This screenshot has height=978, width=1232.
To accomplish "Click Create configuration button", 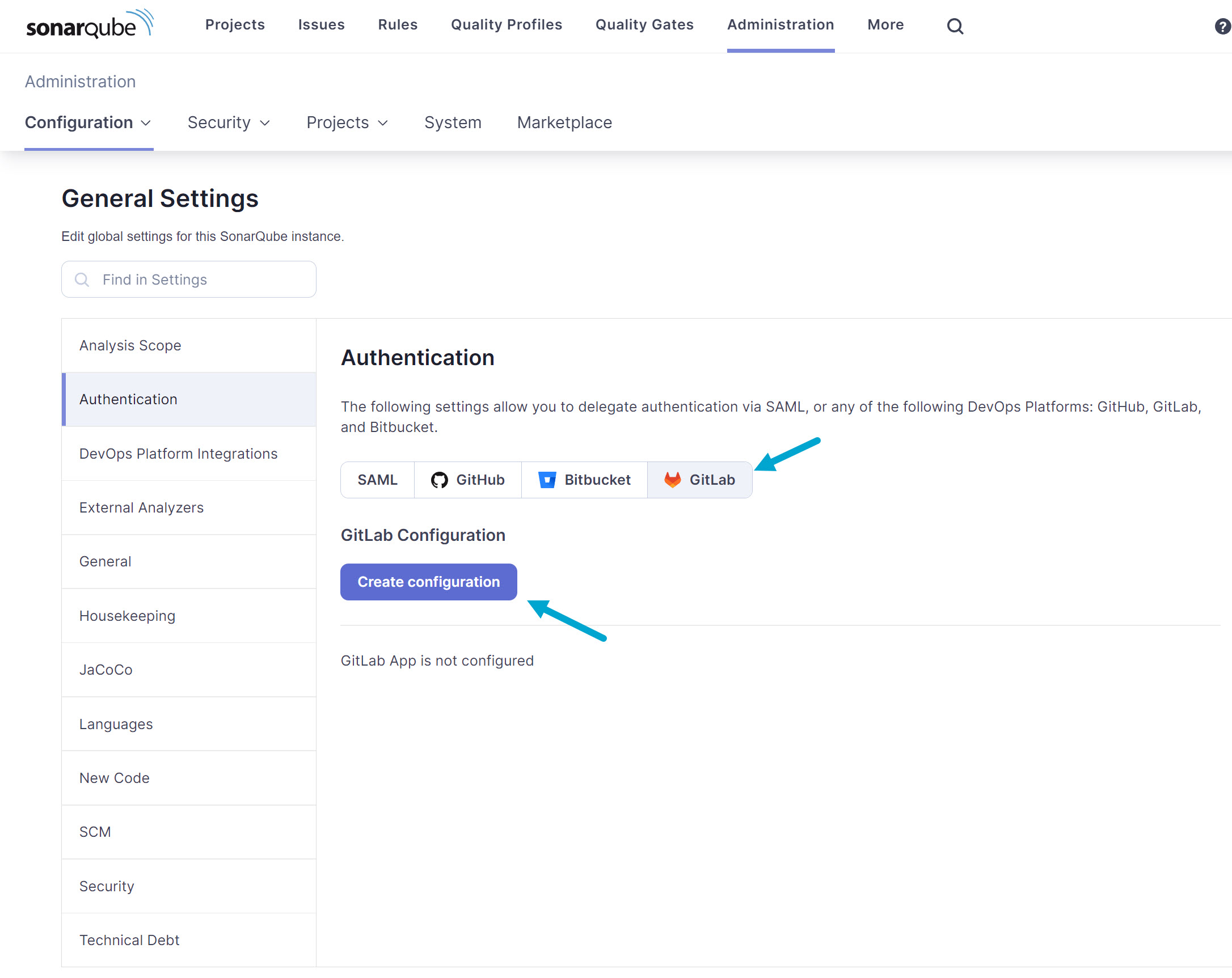I will pyautogui.click(x=429, y=582).
